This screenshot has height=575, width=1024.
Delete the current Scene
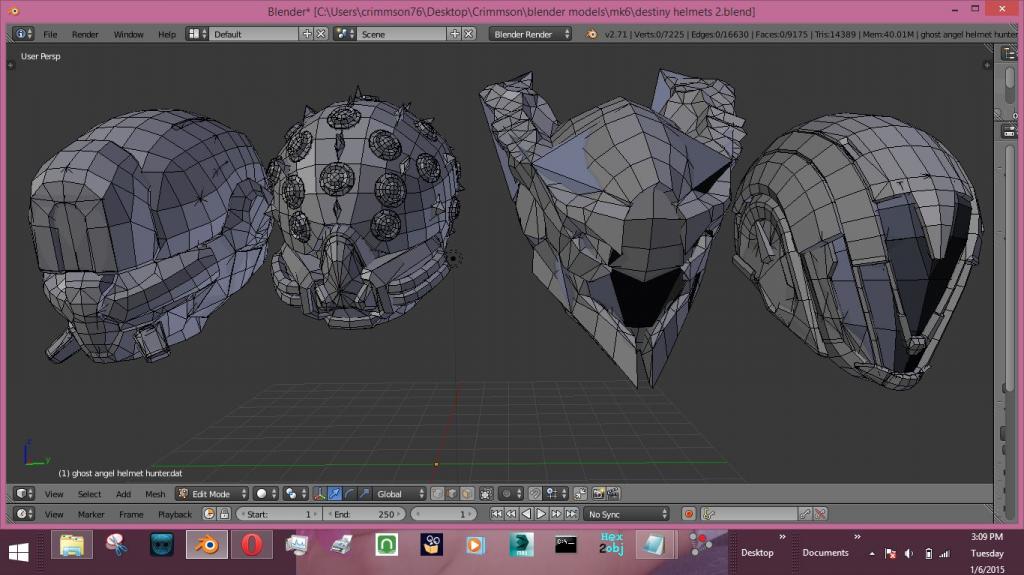(x=468, y=34)
